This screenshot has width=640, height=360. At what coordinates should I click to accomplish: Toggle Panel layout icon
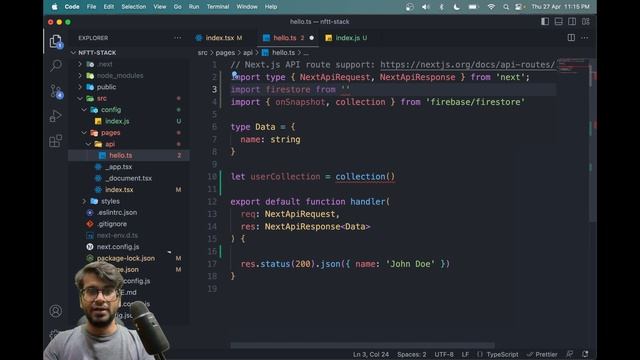[x=558, y=22]
